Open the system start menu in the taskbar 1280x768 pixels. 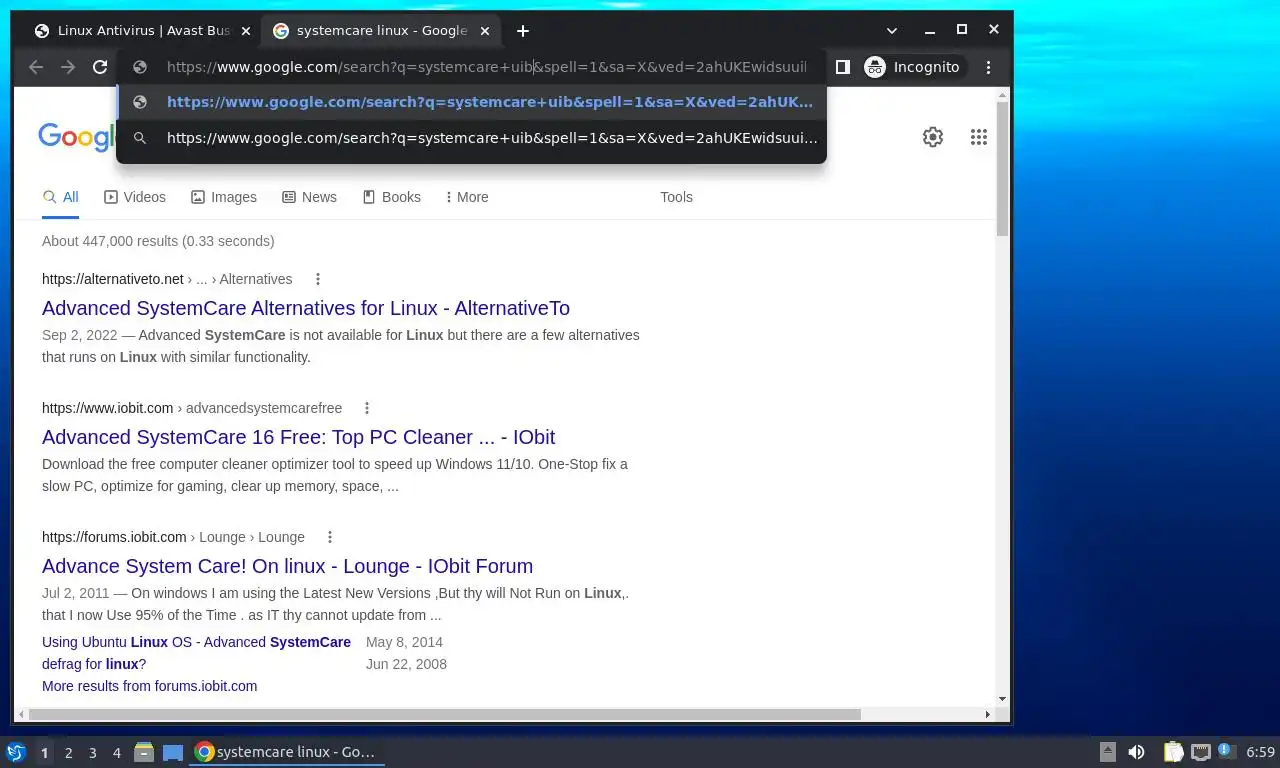(x=15, y=752)
